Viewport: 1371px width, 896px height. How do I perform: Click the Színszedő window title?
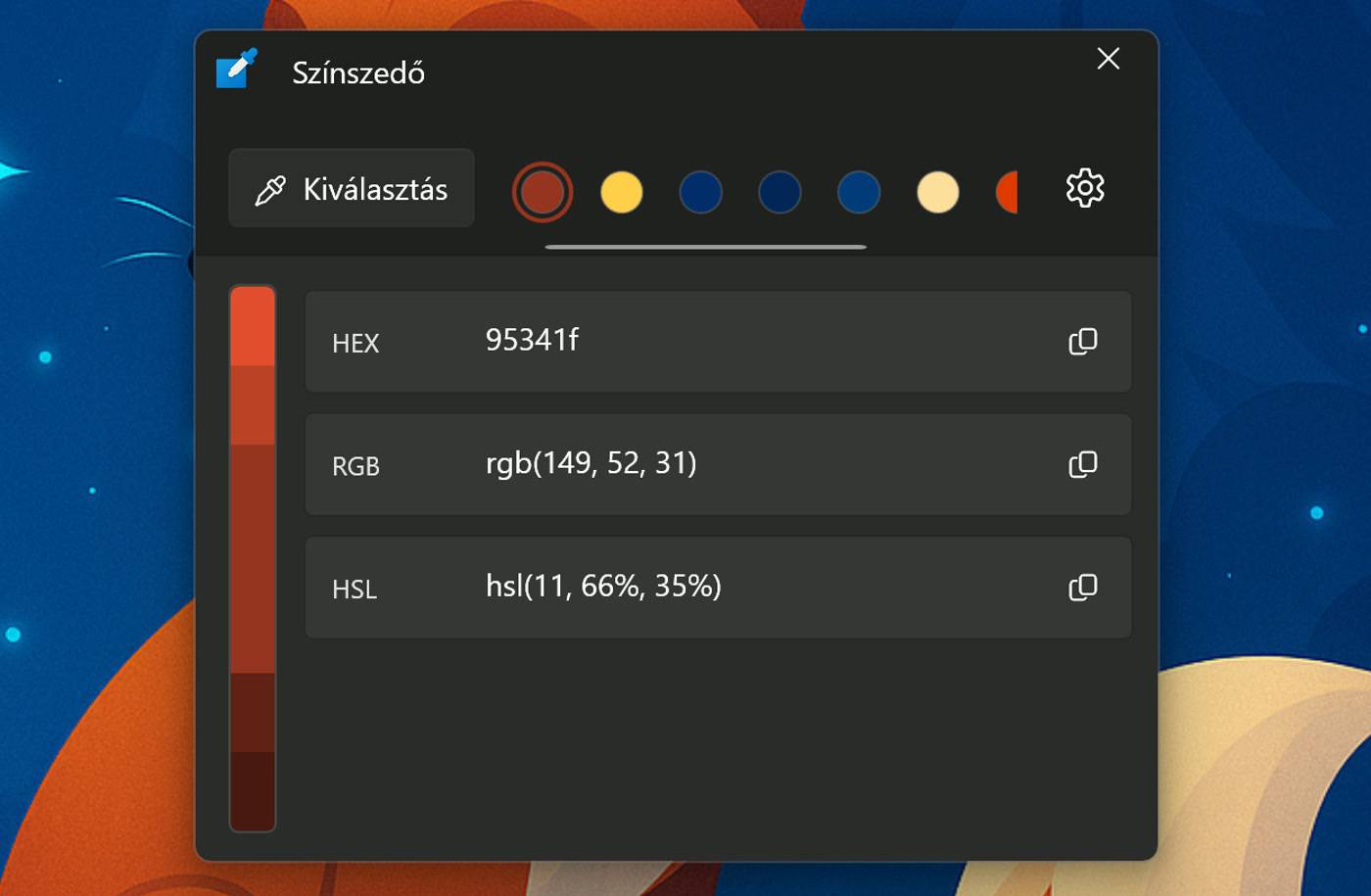358,73
